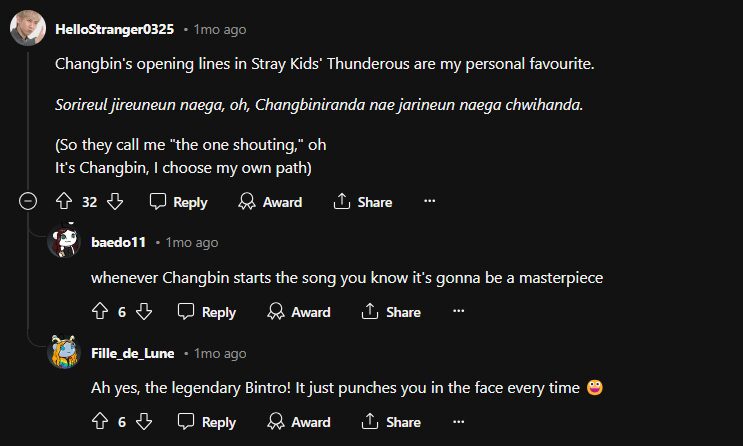This screenshot has width=743, height=446.
Task: Upvote HelloStranger0325's comment
Action: 64,202
